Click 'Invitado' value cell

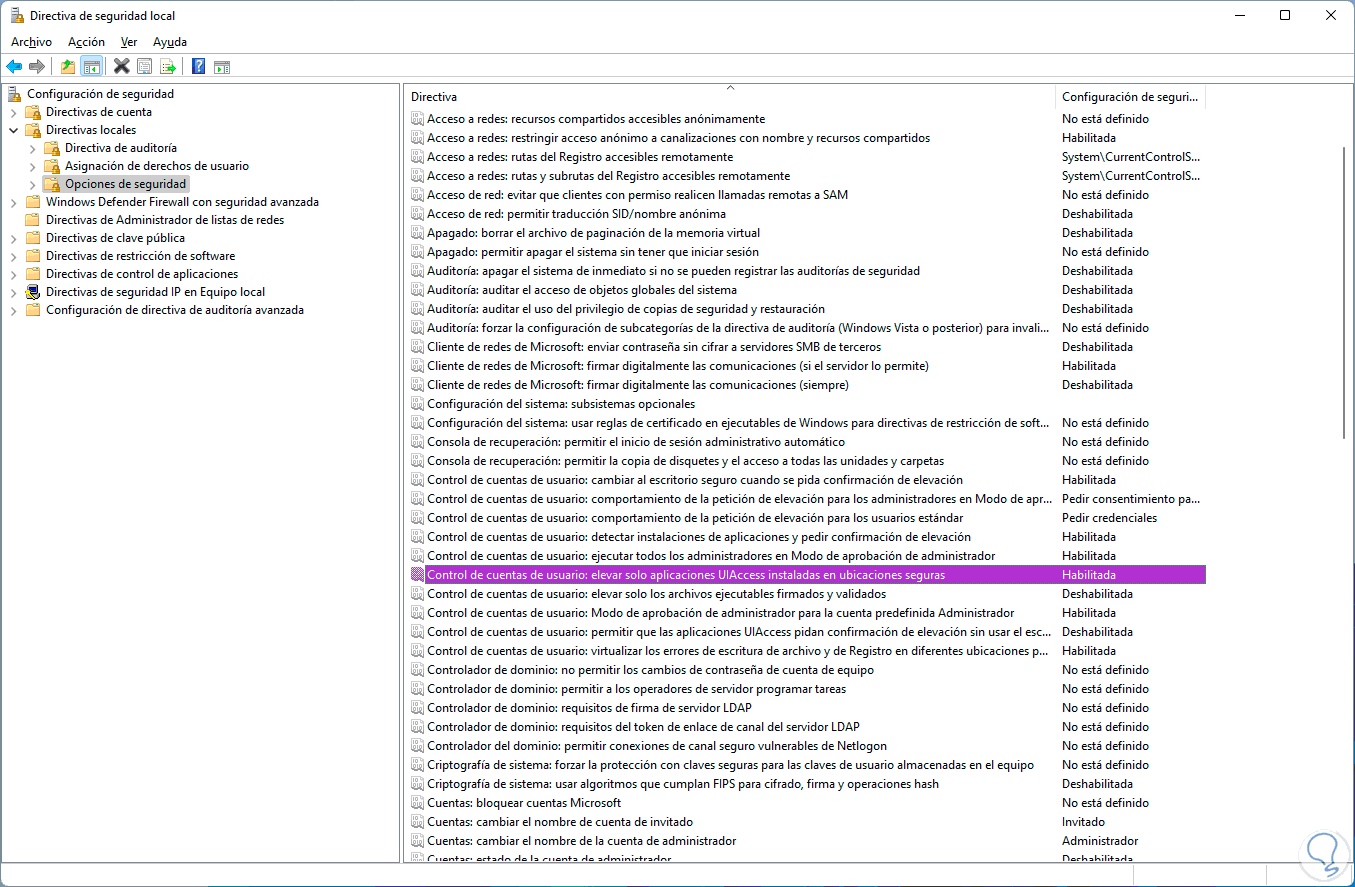1083,822
